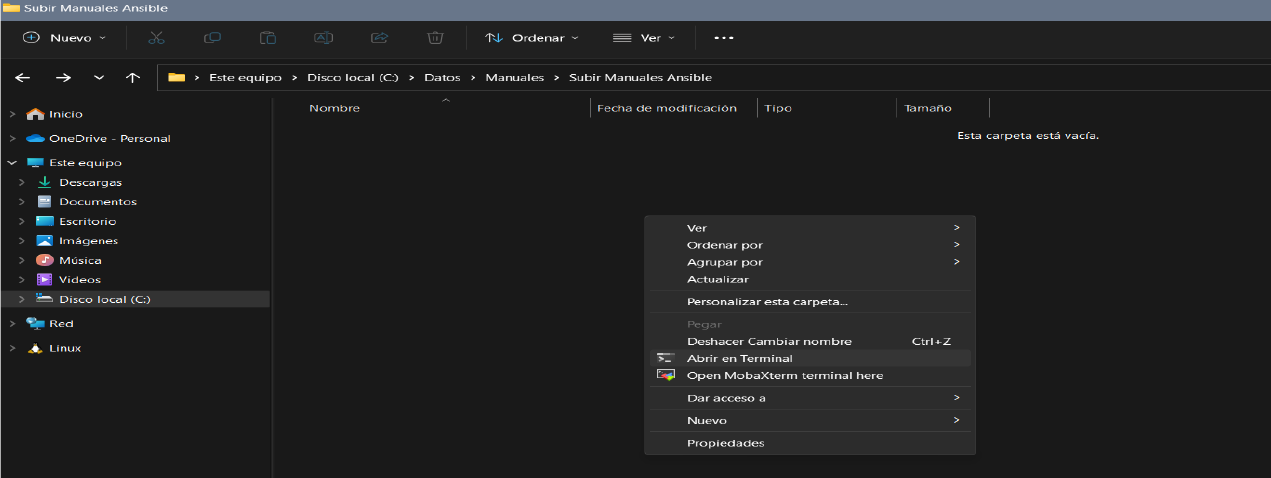Screen dimensions: 1271x478
Task: Open the Ordenar sort dropdown
Action: (x=531, y=38)
